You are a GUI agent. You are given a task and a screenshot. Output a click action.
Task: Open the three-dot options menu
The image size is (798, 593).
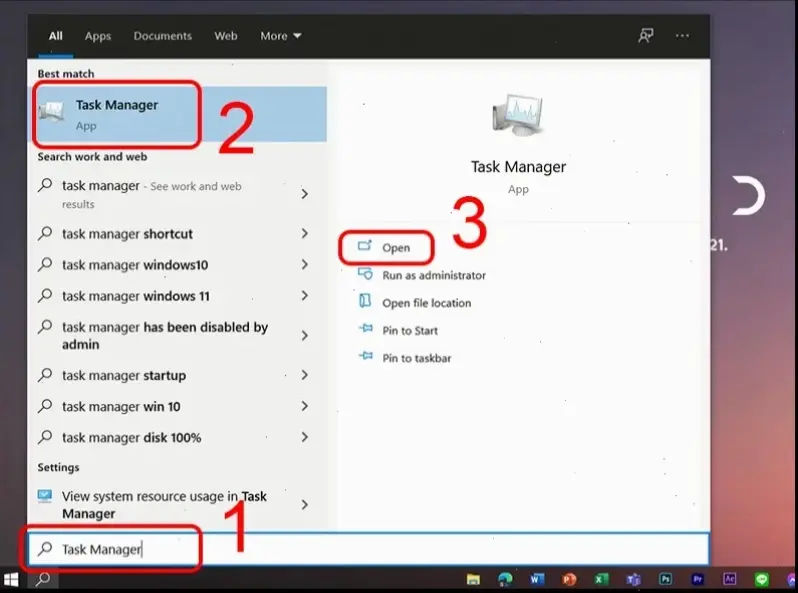click(682, 36)
